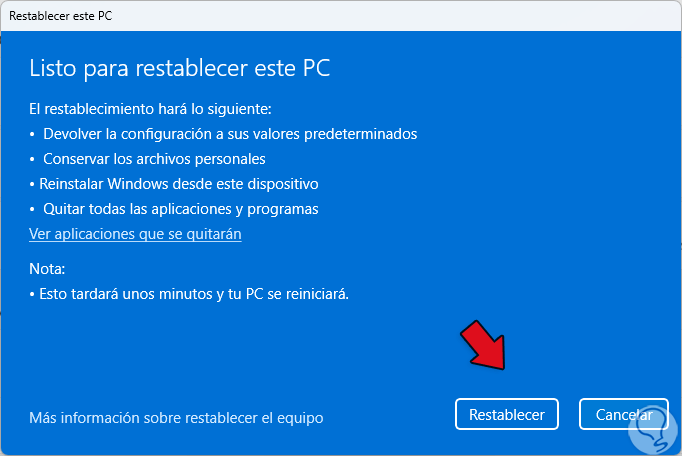Image resolution: width=682 pixels, height=456 pixels.
Task: Open 'Más información sobre restablecer el equipo' link
Action: tap(176, 417)
